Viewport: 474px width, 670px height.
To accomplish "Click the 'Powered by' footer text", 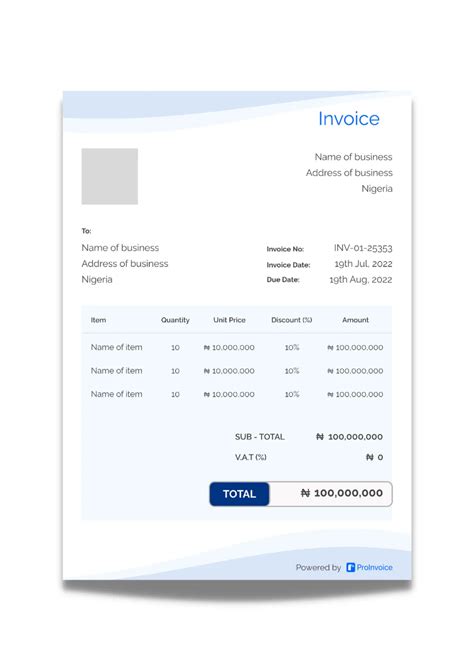I will point(318,567).
